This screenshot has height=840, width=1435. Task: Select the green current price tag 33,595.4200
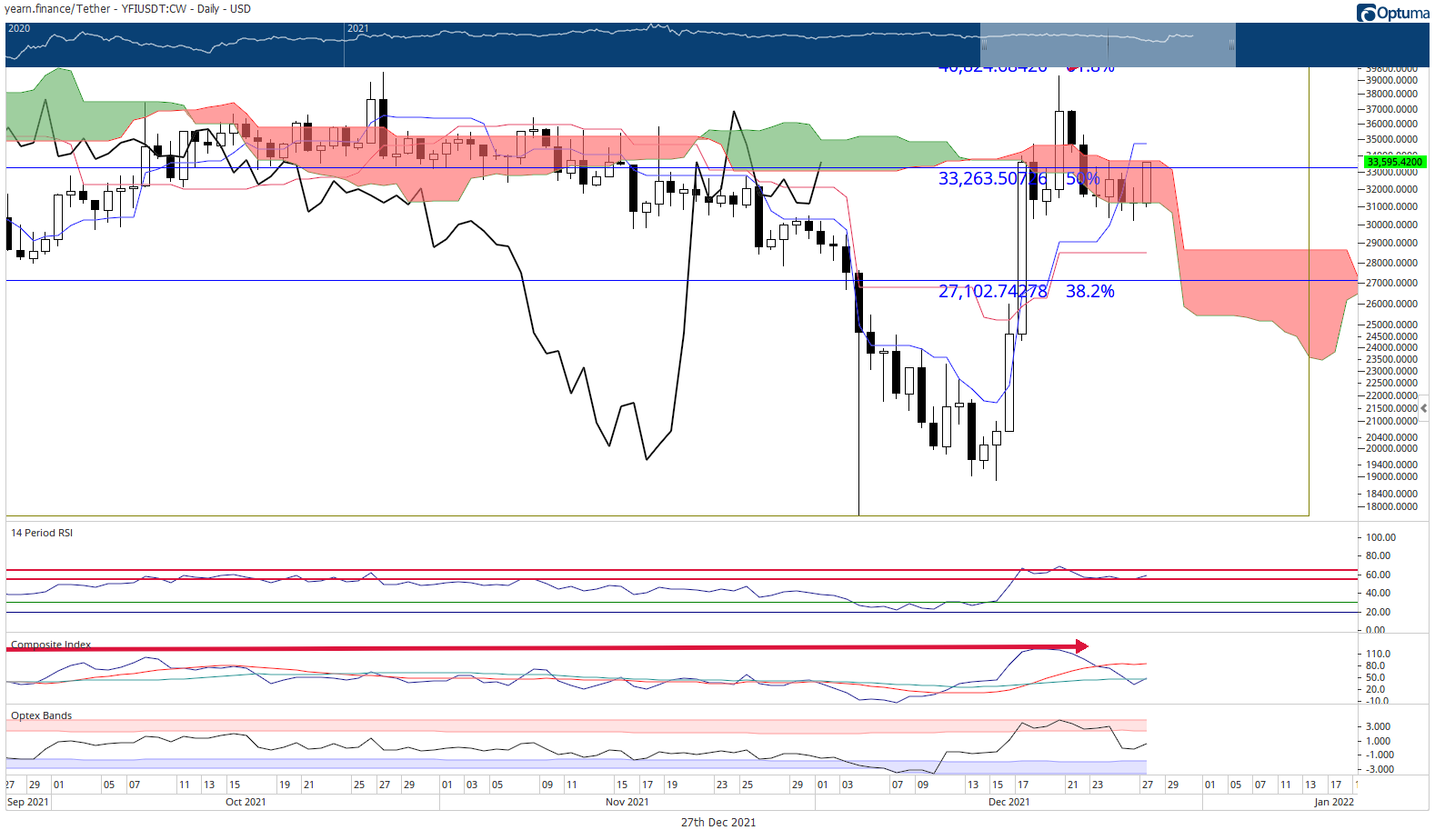(1395, 162)
